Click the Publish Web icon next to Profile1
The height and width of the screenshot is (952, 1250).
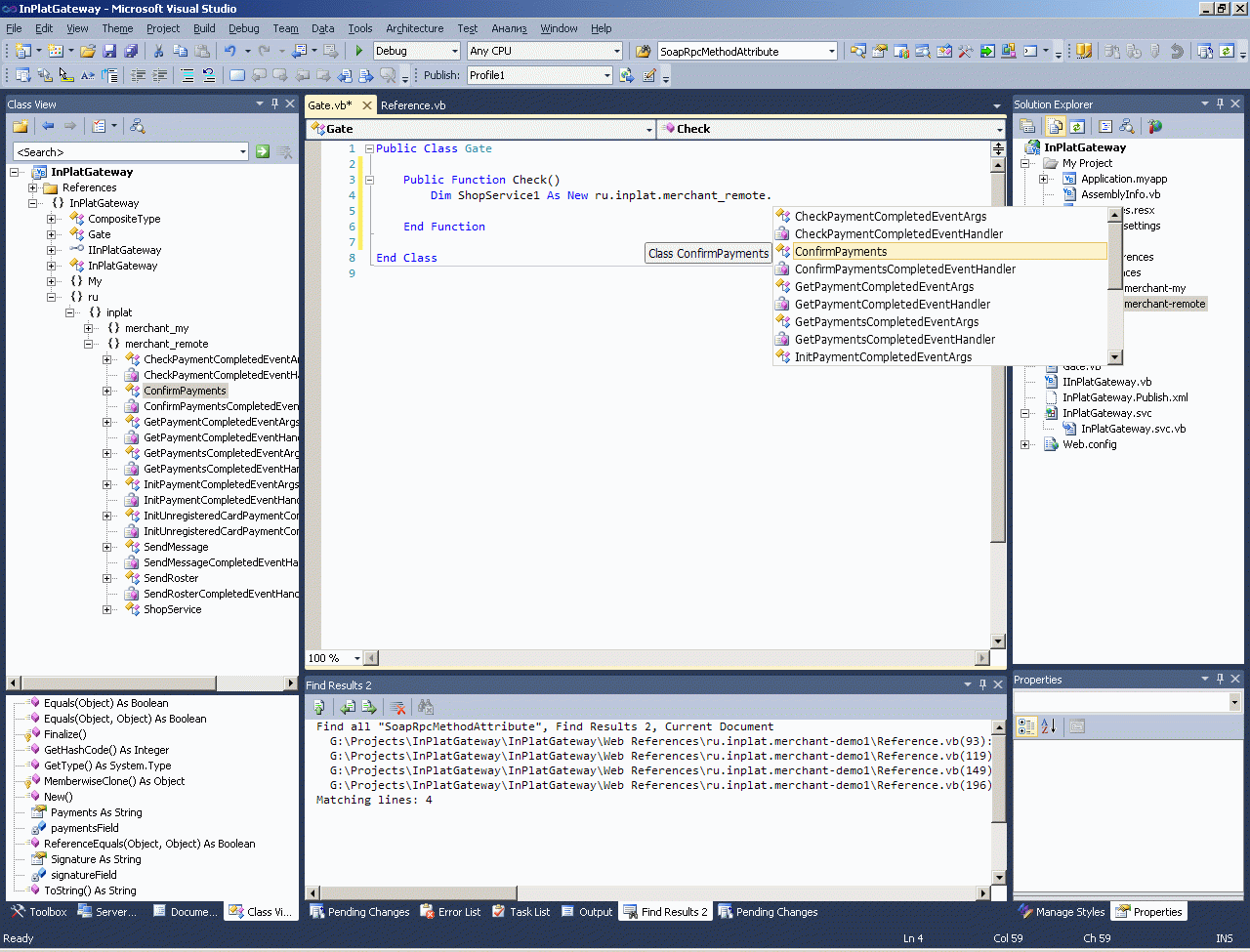click(x=627, y=75)
